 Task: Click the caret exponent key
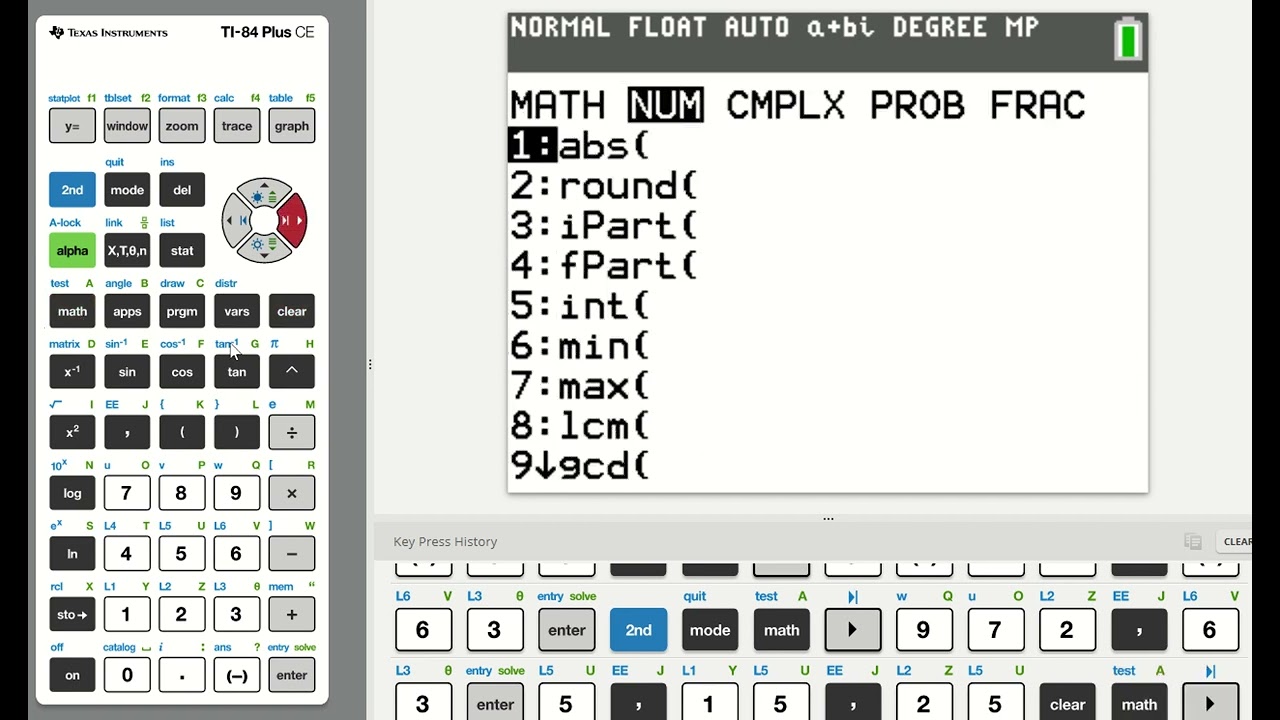(292, 372)
